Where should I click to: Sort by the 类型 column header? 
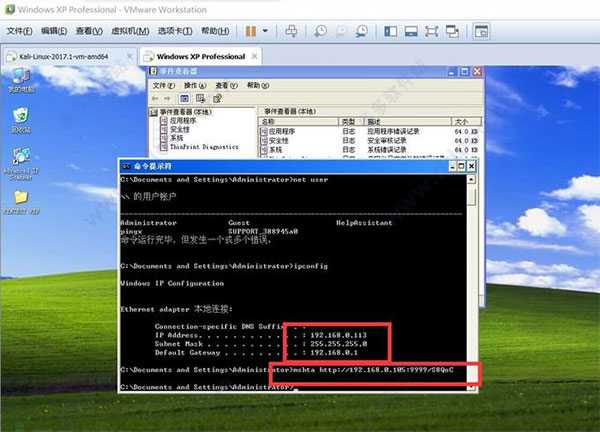pos(351,122)
